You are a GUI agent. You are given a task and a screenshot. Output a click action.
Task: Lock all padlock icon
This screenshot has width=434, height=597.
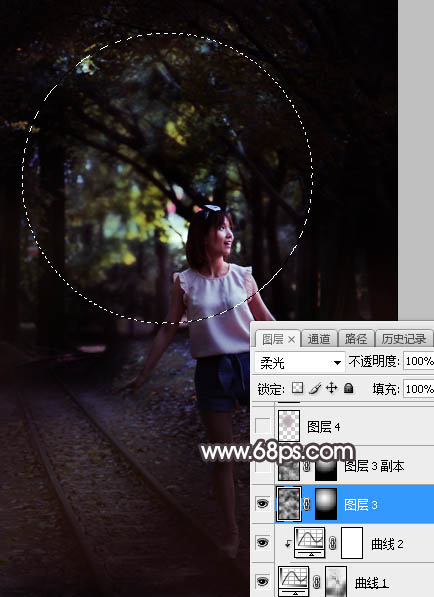pos(348,388)
